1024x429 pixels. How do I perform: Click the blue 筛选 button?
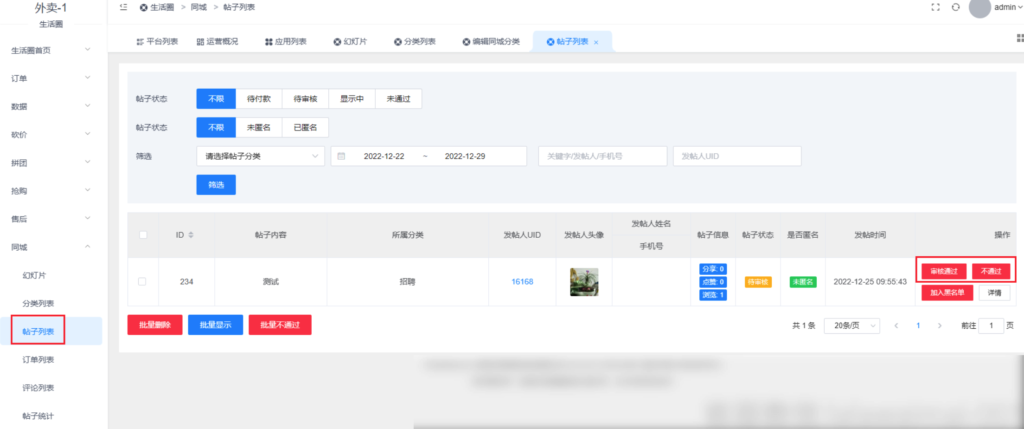click(216, 185)
